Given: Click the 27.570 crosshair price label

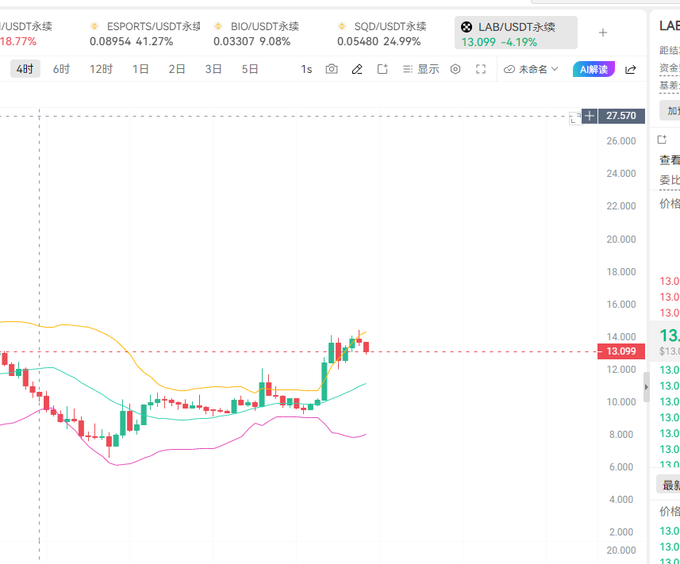Looking at the screenshot, I should (621, 116).
